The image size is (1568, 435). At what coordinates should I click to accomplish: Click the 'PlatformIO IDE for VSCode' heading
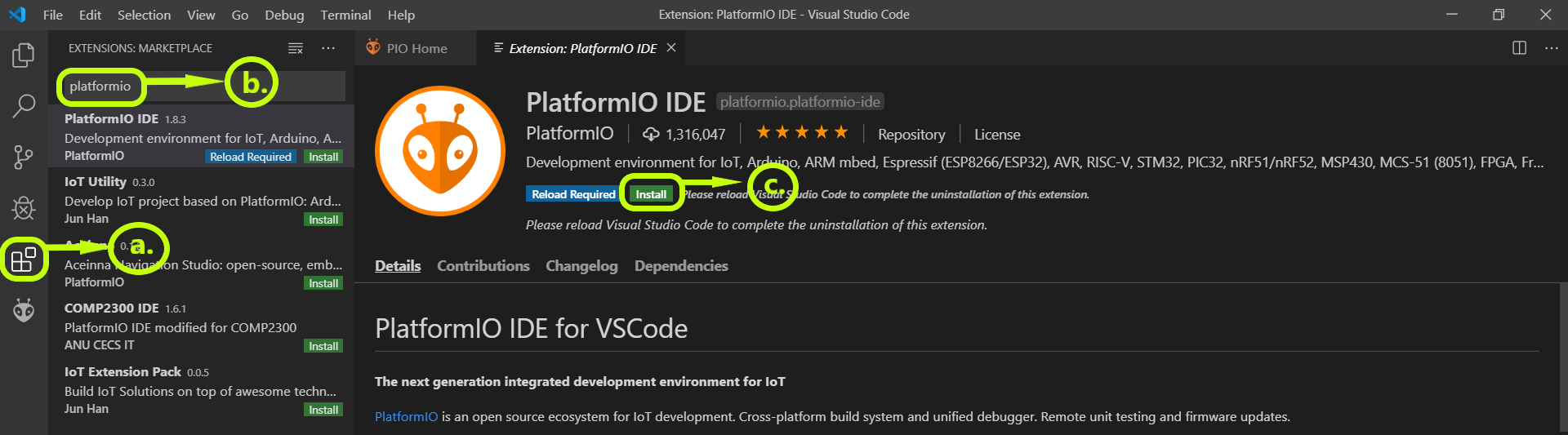coord(531,328)
